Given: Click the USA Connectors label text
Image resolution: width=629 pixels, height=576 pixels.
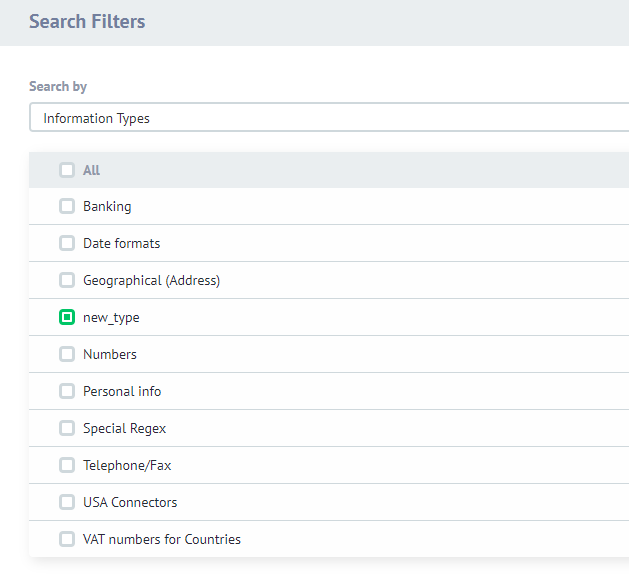Looking at the screenshot, I should pos(130,502).
